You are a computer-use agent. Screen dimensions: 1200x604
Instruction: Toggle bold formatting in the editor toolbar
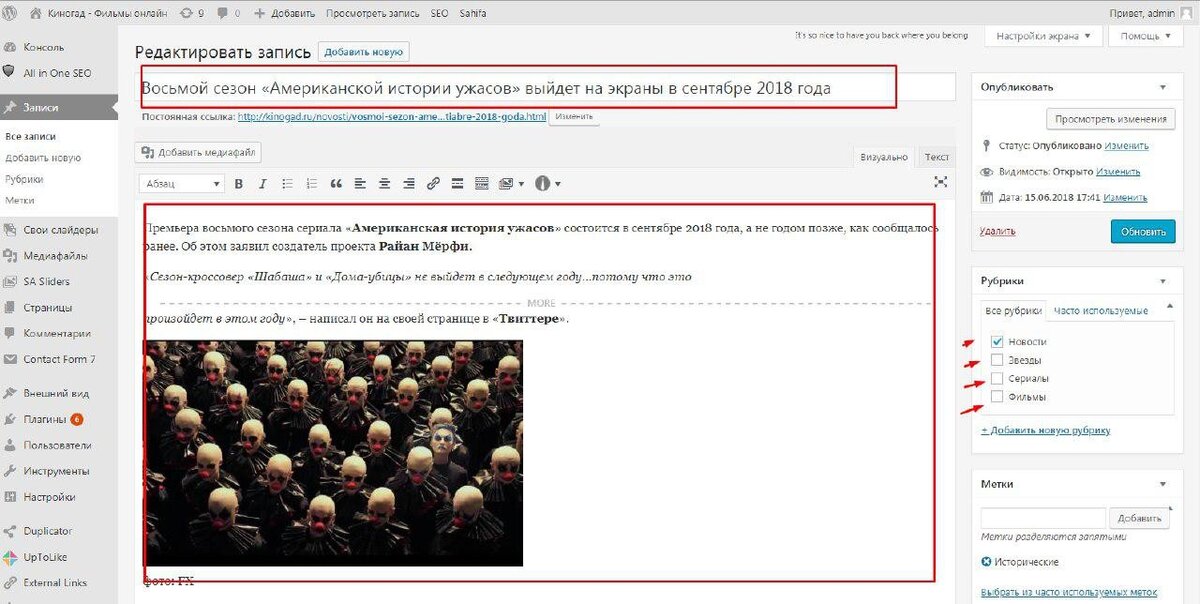(238, 184)
